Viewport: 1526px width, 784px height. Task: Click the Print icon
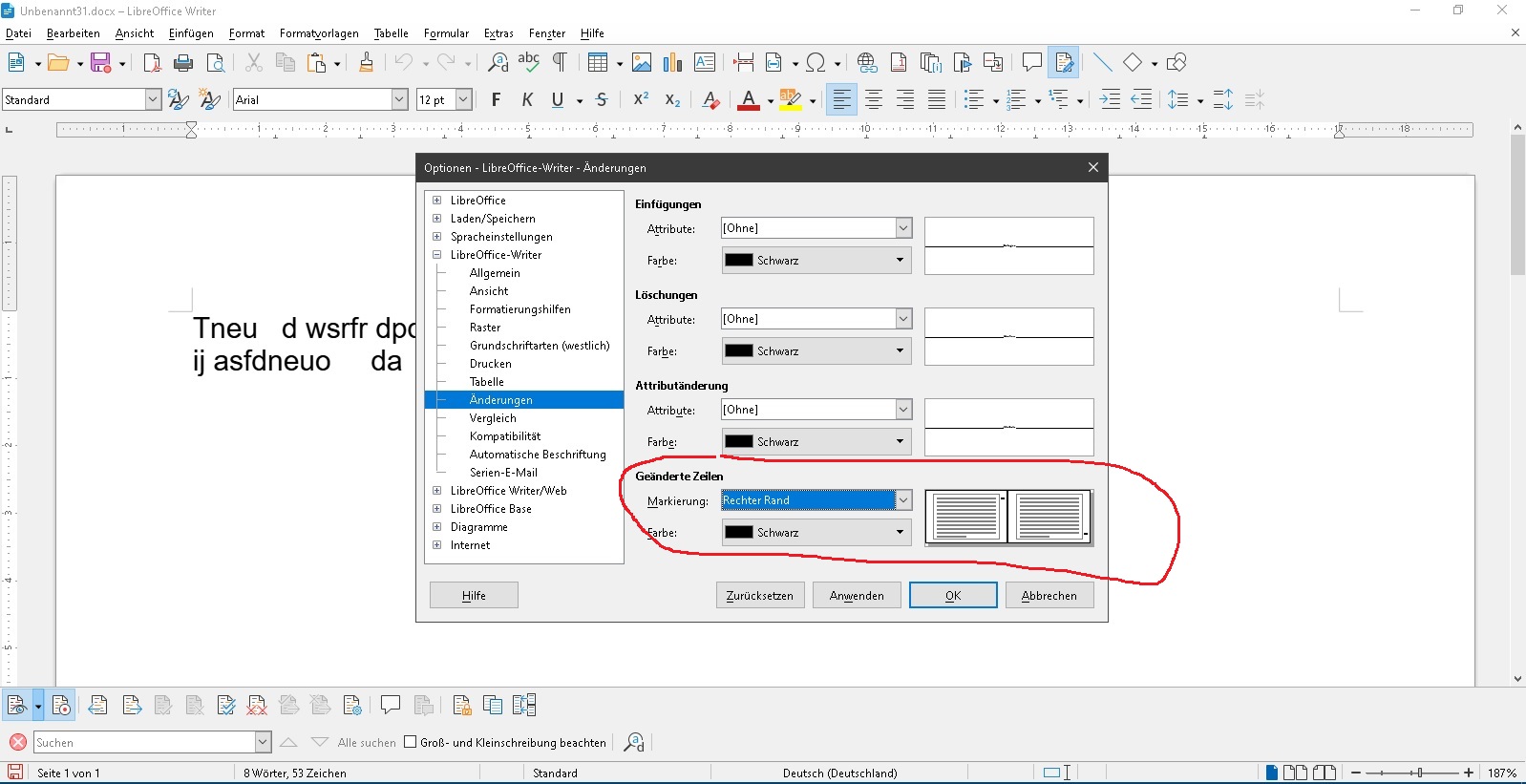[183, 63]
